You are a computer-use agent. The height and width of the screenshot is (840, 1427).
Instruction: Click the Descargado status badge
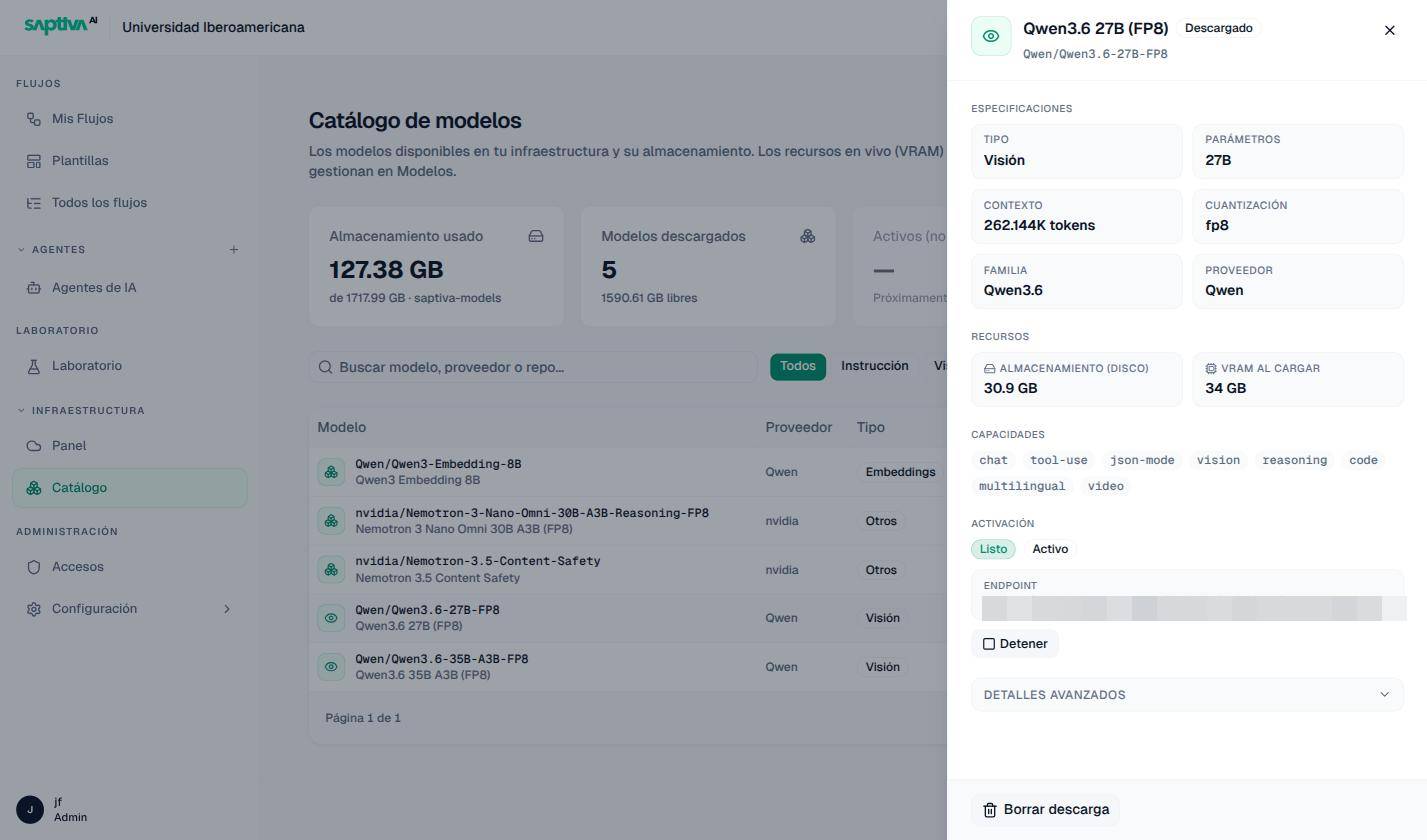[x=1219, y=28]
